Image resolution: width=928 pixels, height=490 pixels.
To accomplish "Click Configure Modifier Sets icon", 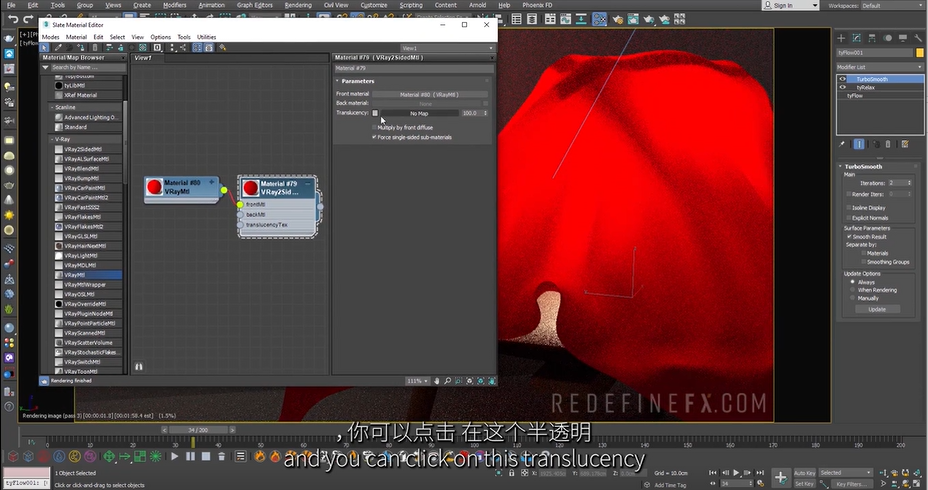I will coord(905,144).
